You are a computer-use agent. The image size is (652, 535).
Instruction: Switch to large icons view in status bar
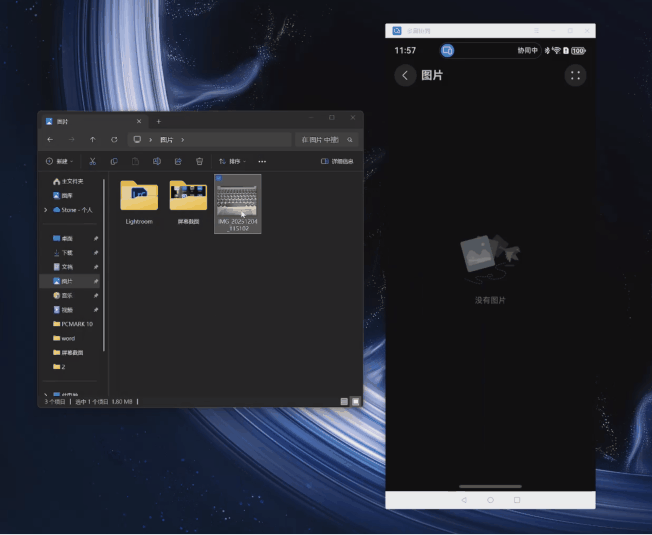(355, 401)
